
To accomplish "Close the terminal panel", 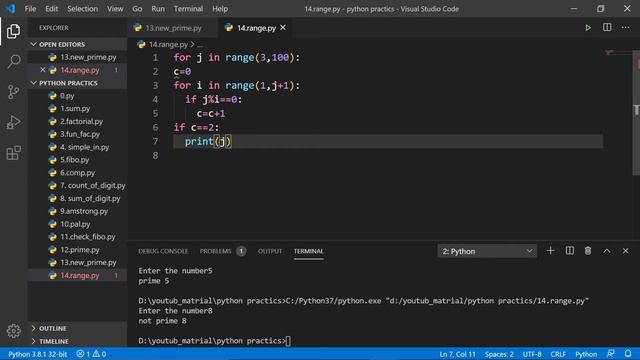I will point(625,251).
